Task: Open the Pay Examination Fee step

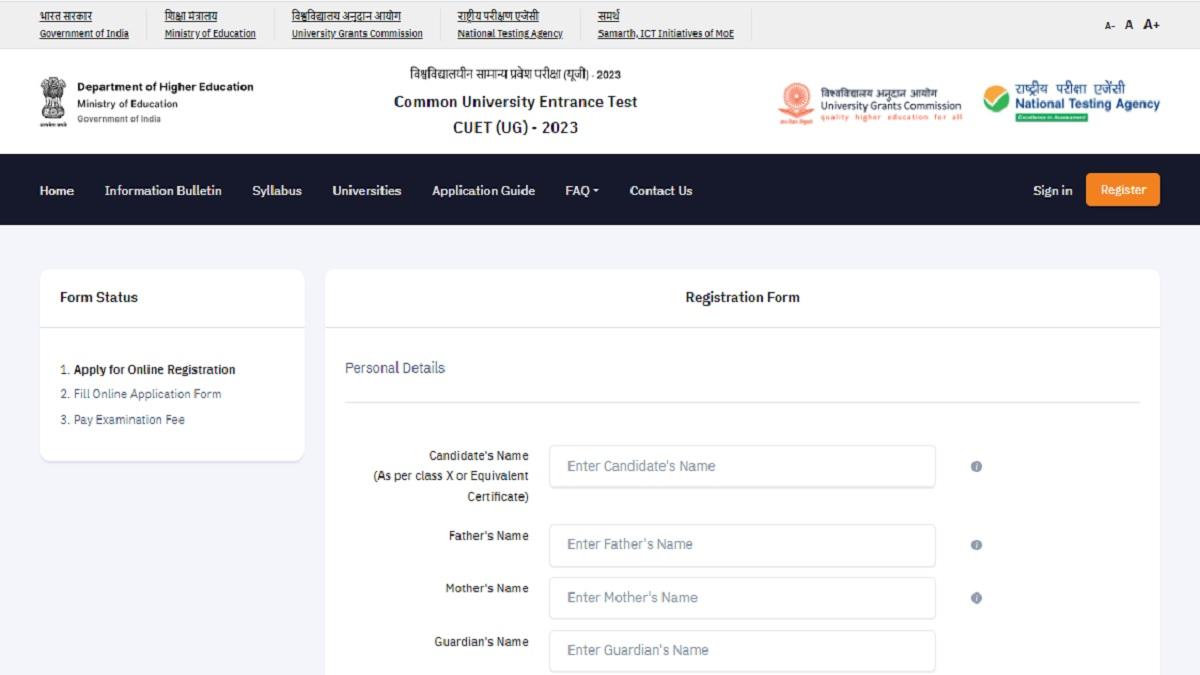Action: [124, 419]
